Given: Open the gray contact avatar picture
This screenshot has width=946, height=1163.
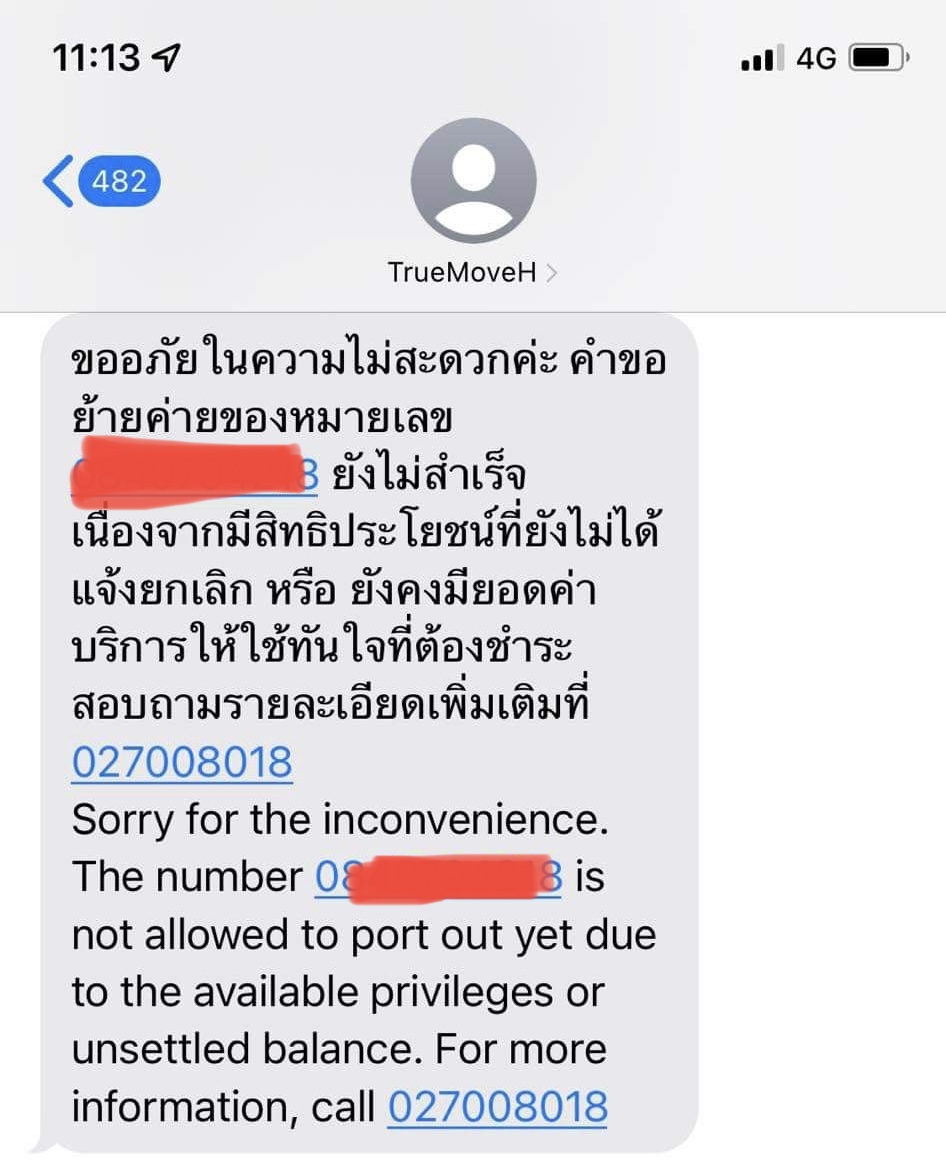Looking at the screenshot, I should coord(473,180).
